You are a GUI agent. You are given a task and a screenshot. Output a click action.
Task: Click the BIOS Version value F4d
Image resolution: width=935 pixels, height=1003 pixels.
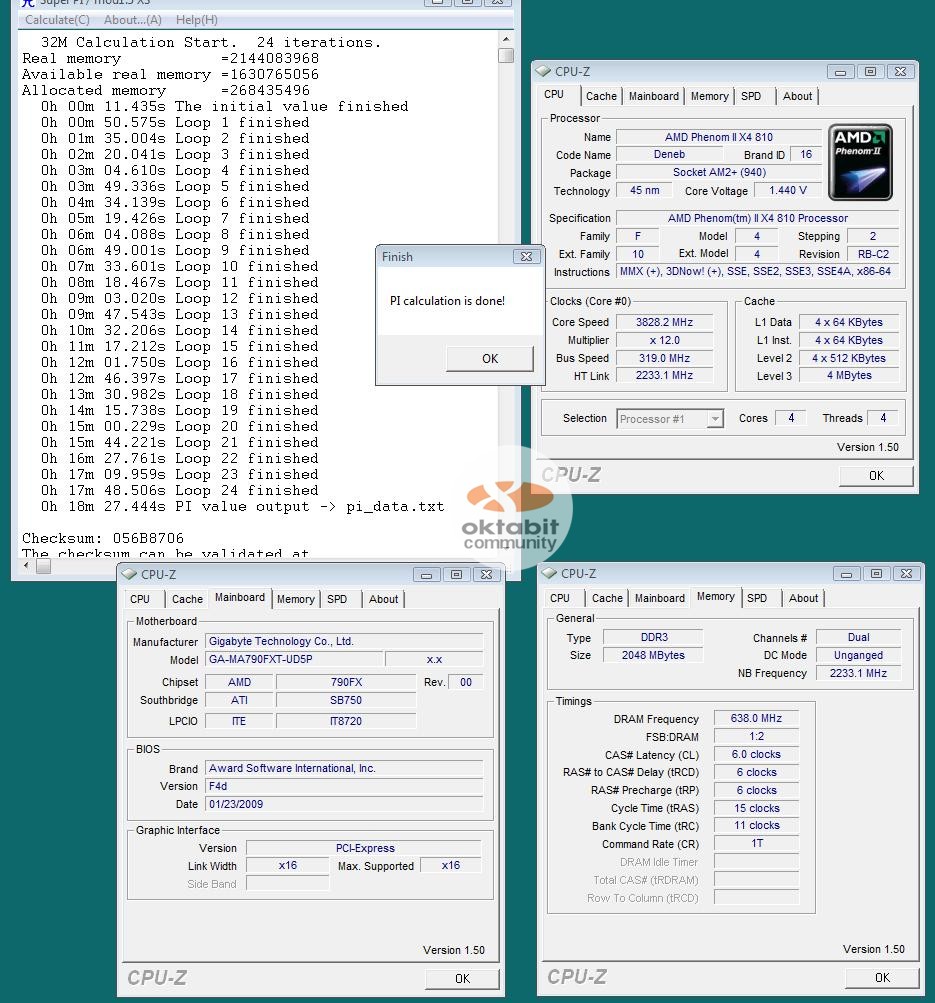(x=344, y=786)
